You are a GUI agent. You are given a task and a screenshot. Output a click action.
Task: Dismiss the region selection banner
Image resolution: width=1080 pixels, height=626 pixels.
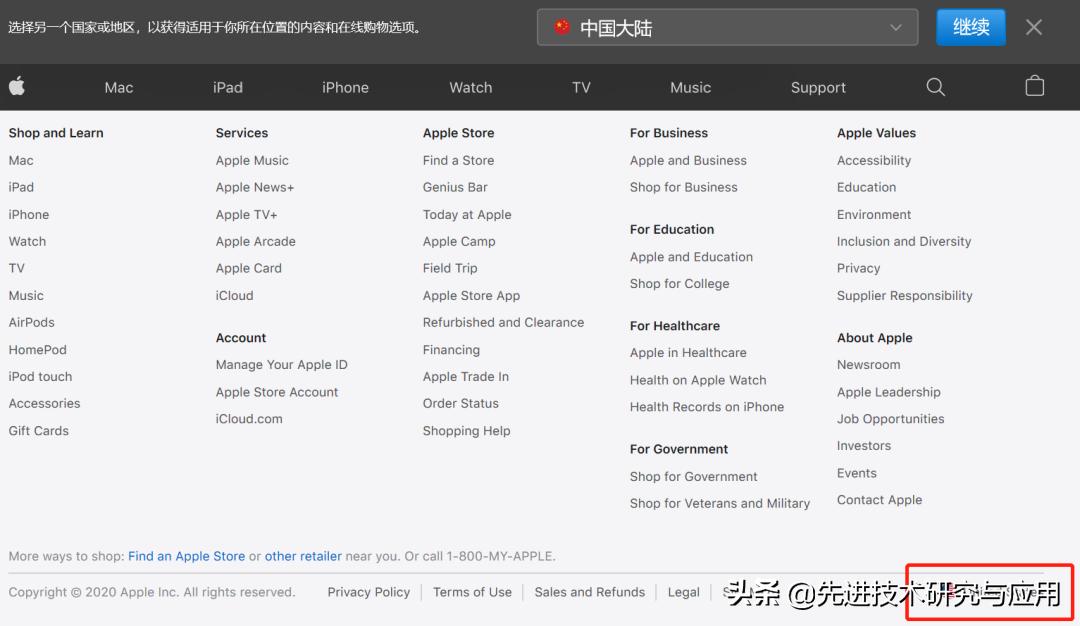click(x=1033, y=28)
